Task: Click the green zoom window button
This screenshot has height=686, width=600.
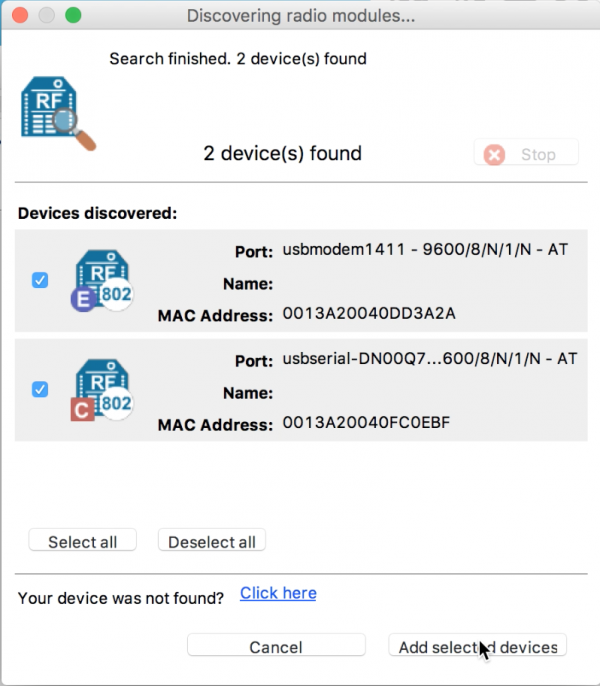Action: pyautogui.click(x=73, y=16)
